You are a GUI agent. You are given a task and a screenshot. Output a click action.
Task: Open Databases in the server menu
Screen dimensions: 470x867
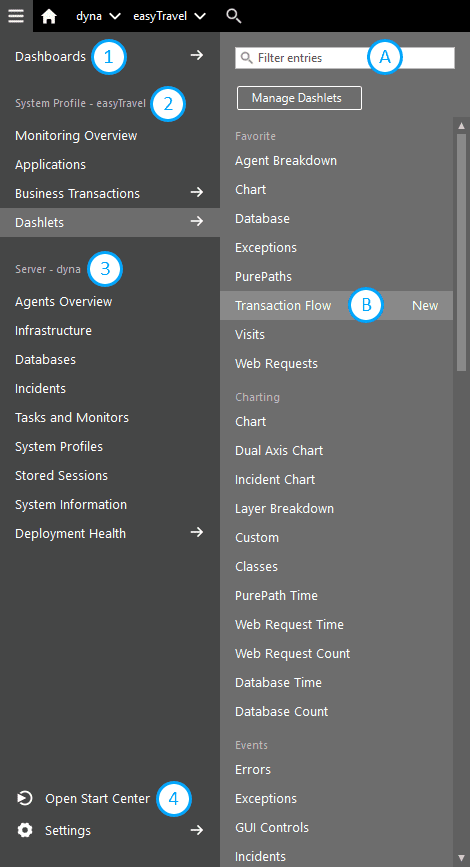[45, 359]
